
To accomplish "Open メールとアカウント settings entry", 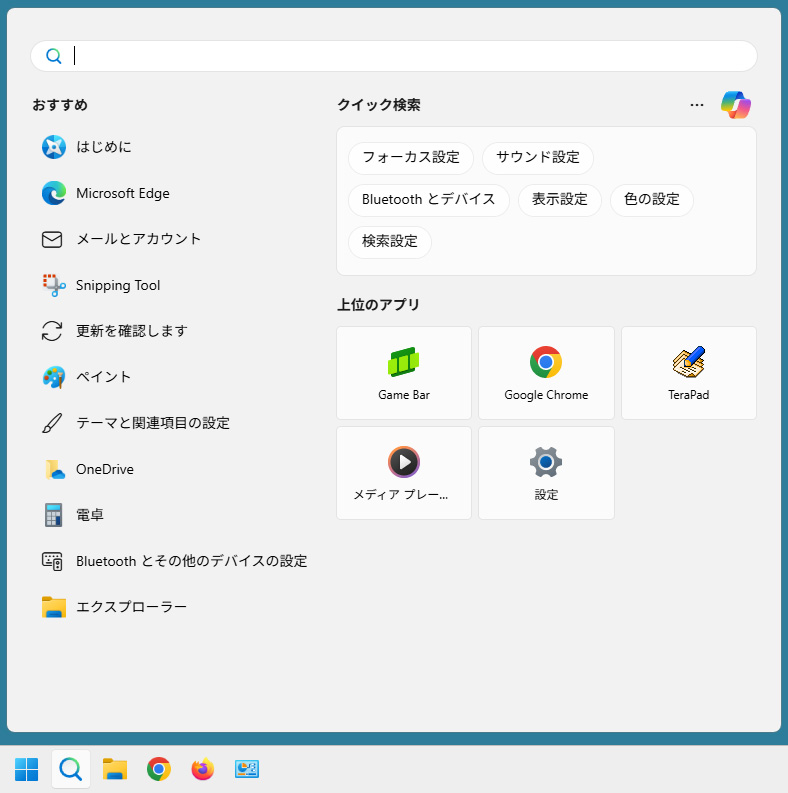I will coord(138,239).
